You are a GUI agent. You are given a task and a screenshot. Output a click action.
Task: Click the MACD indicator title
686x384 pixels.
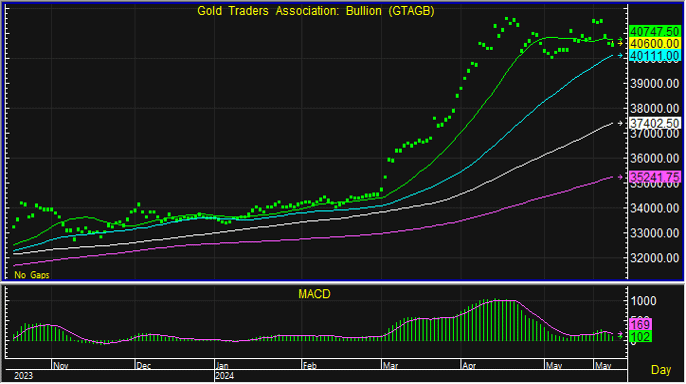[314, 294]
